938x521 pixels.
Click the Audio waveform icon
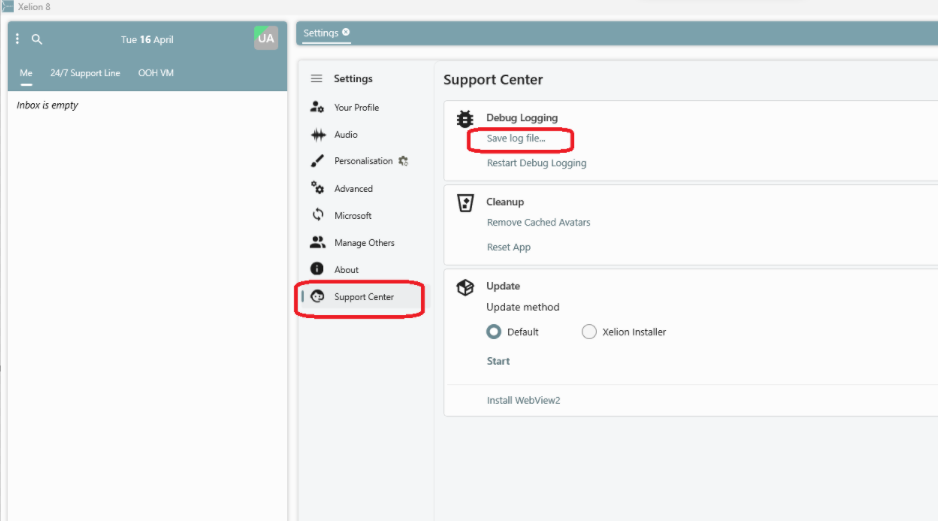point(318,135)
